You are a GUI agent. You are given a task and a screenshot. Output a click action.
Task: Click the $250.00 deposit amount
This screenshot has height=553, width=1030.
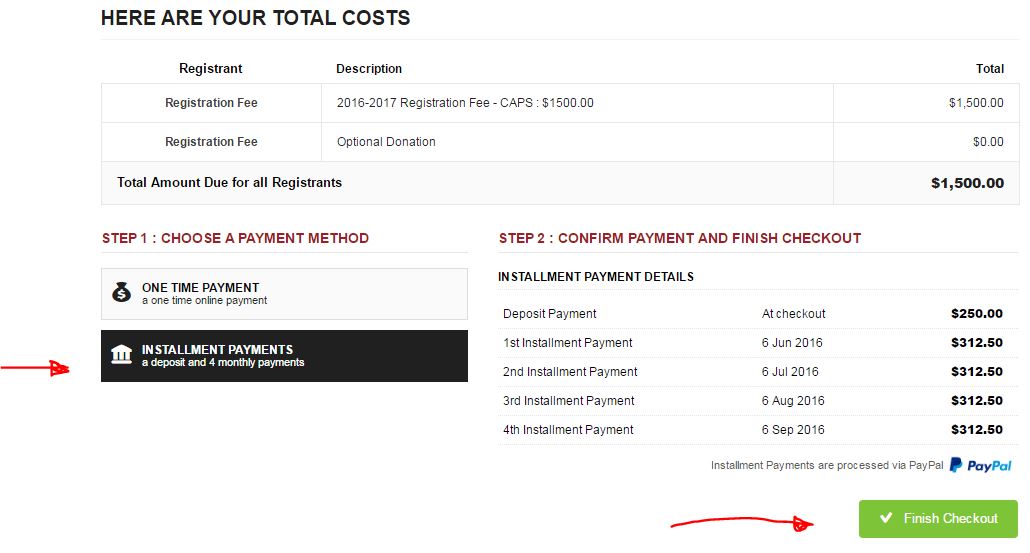976,314
